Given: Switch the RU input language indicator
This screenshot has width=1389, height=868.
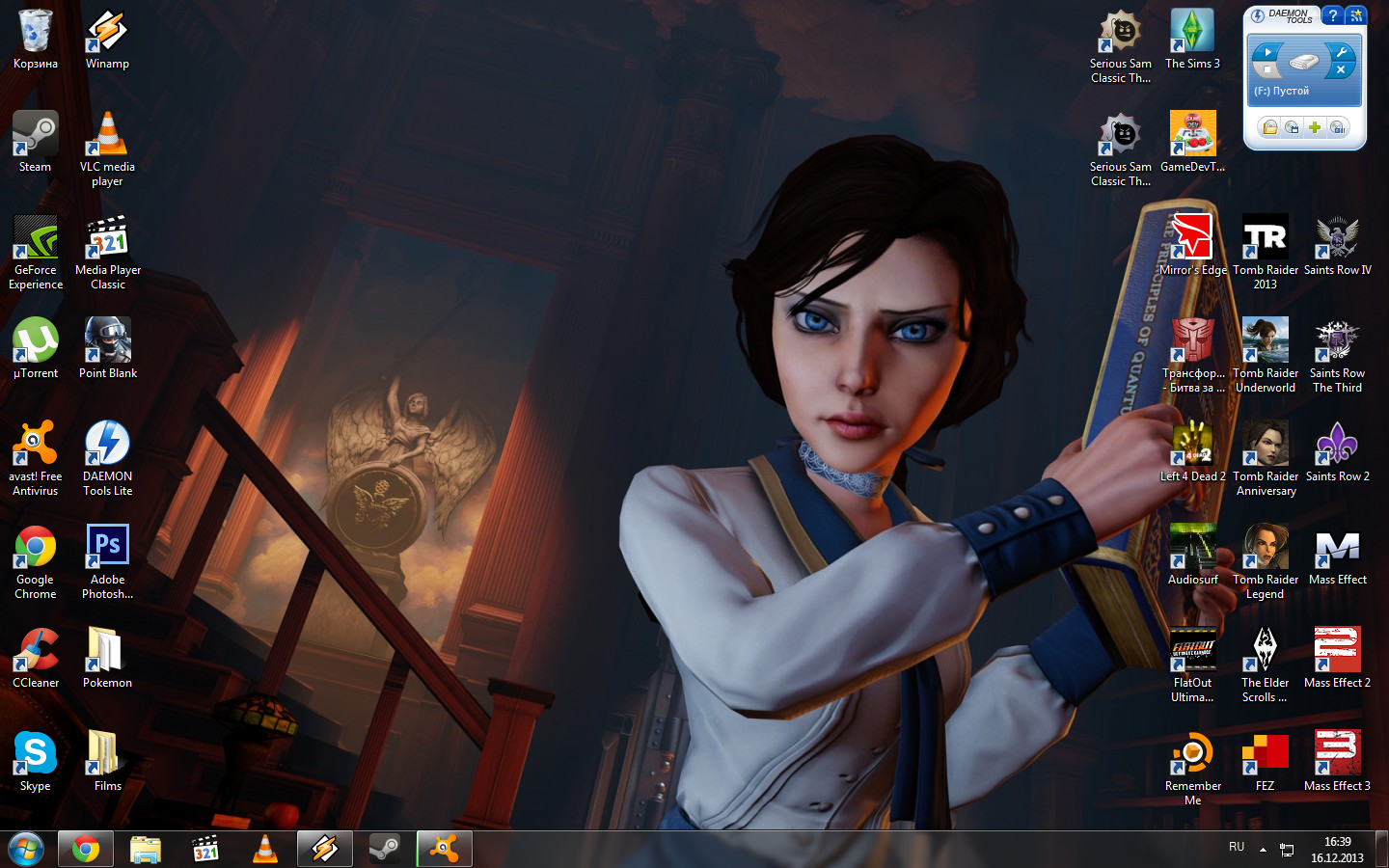Looking at the screenshot, I should [x=1237, y=847].
